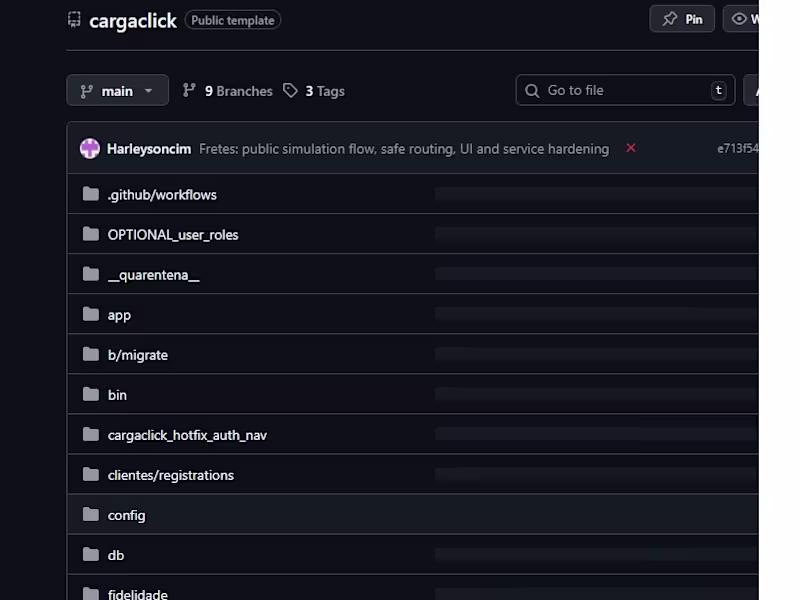Click the 3 Tags link
This screenshot has width=800, height=600.
tap(324, 90)
